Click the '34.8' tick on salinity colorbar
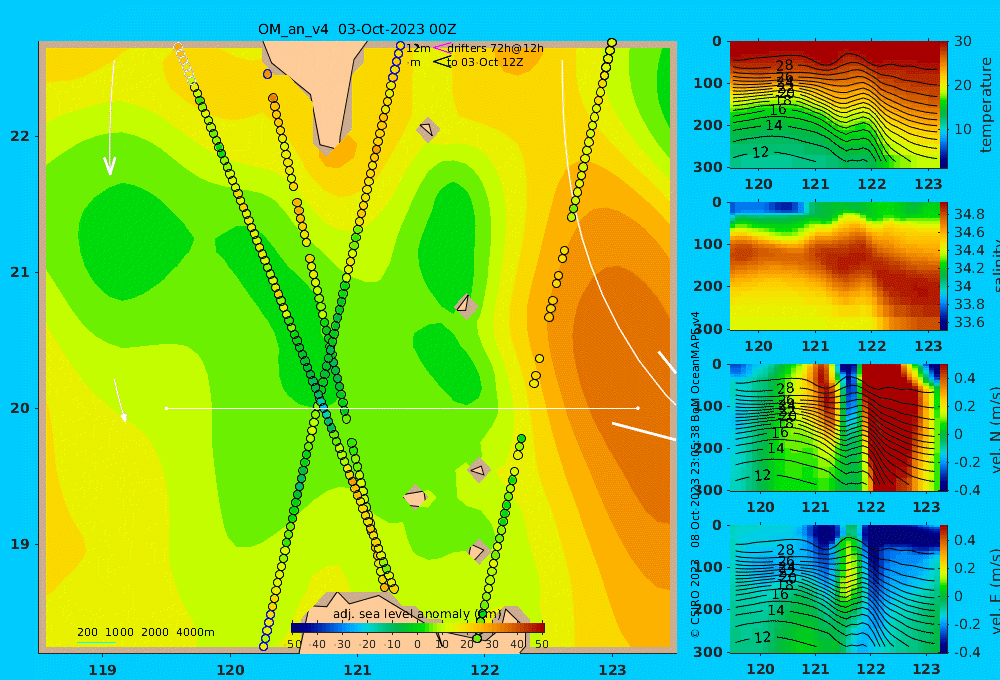This screenshot has height=680, width=1000. (969, 214)
